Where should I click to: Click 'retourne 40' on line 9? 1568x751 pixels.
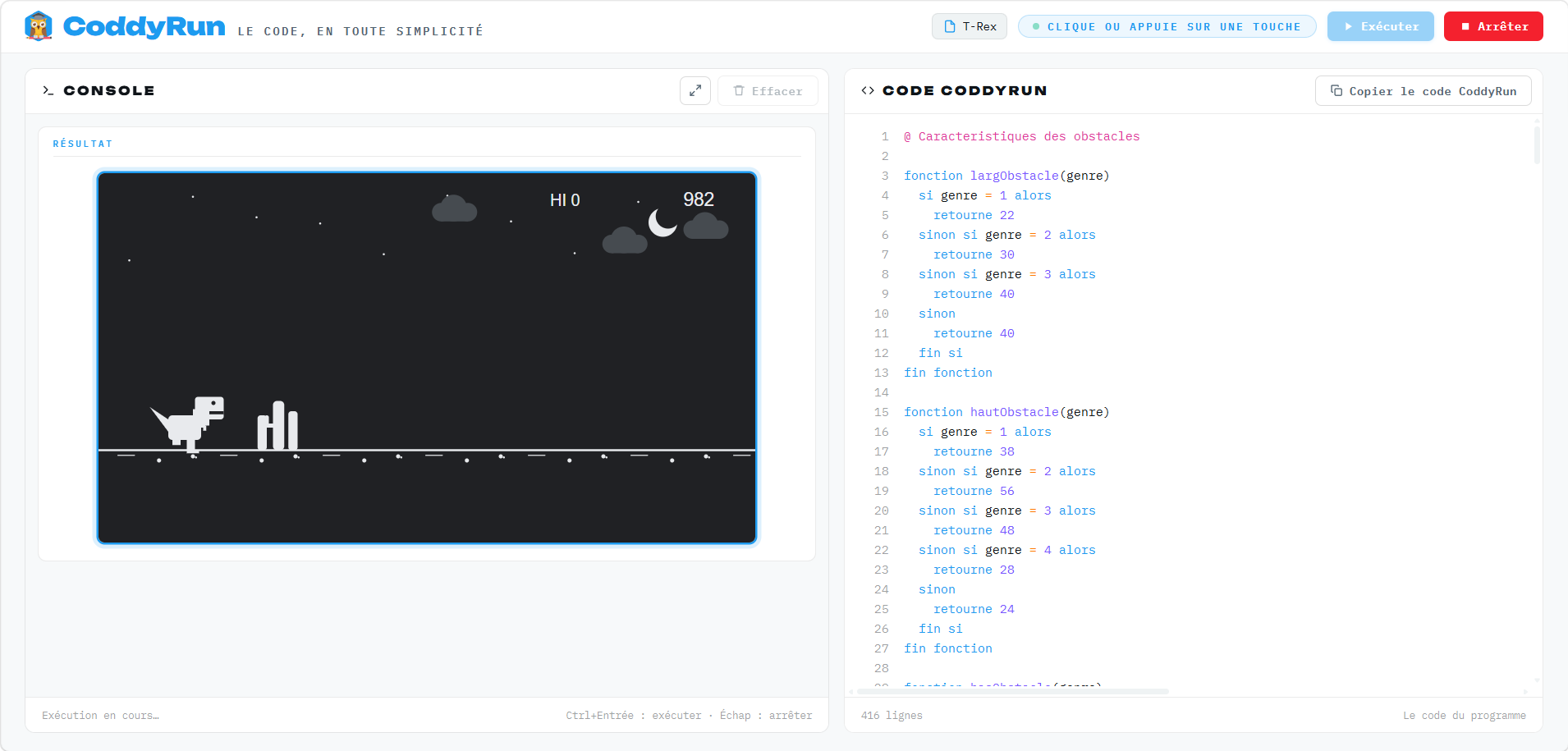[974, 294]
